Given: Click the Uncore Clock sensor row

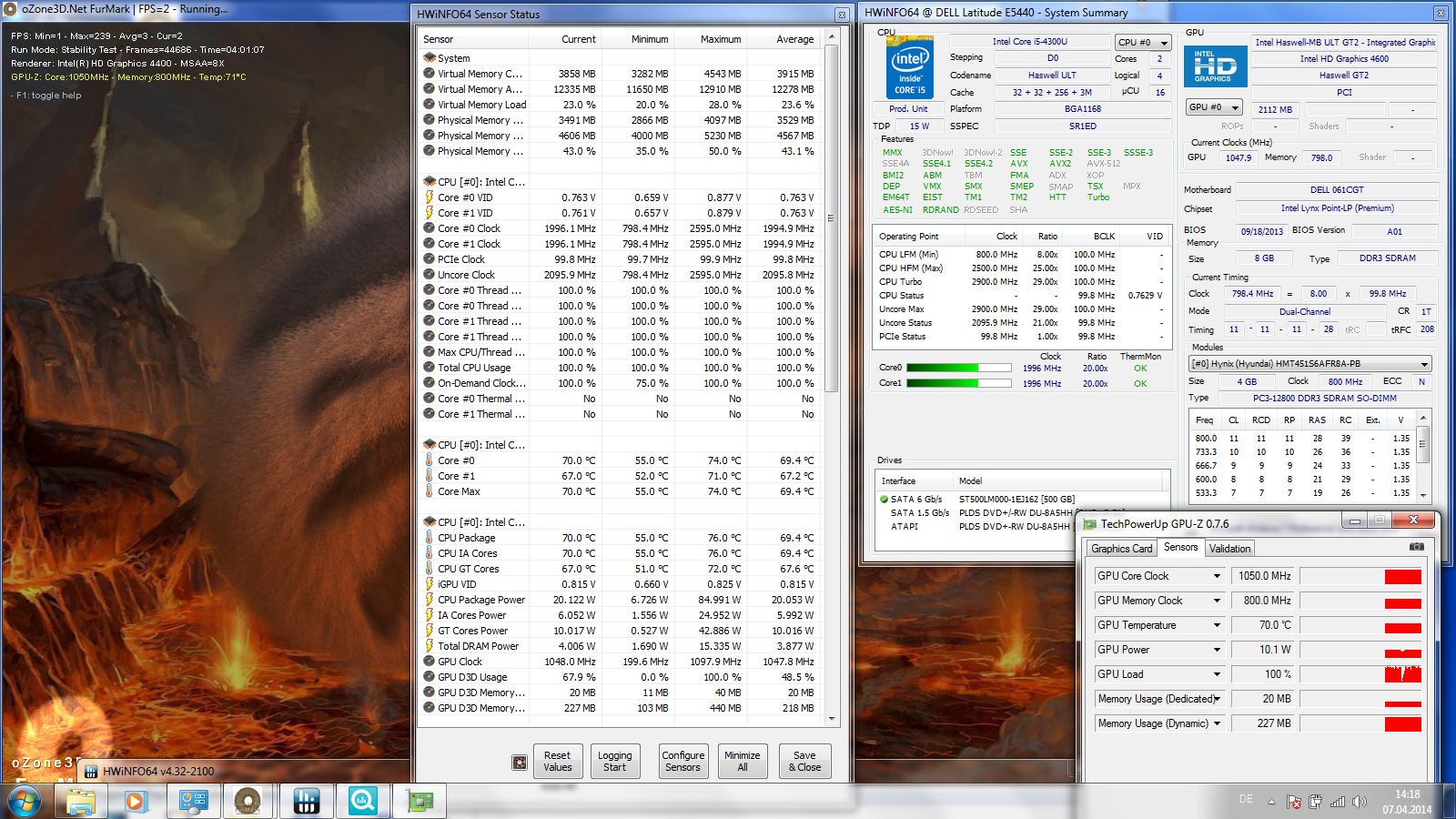Looking at the screenshot, I should click(x=621, y=275).
